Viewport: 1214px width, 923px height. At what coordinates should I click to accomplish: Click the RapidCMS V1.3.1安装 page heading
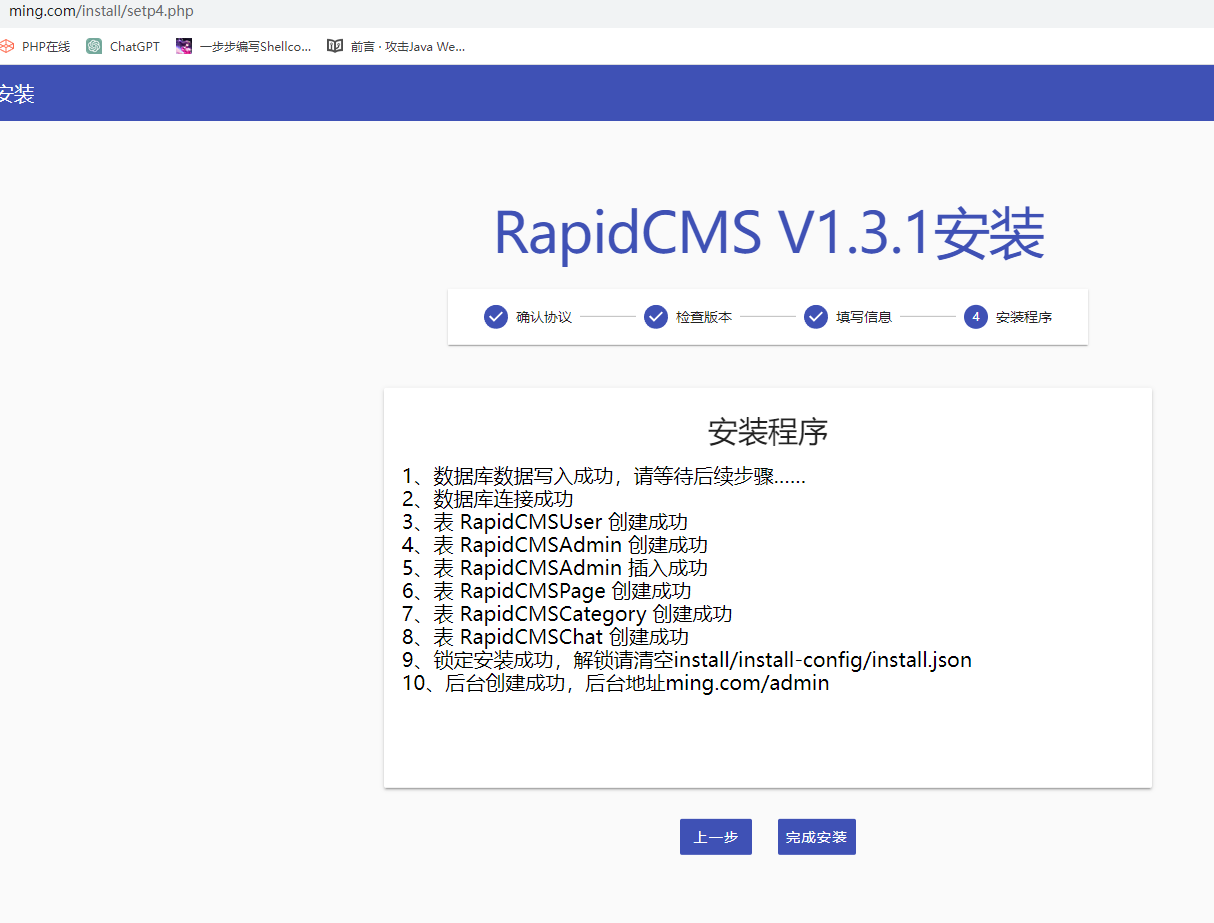coord(768,234)
